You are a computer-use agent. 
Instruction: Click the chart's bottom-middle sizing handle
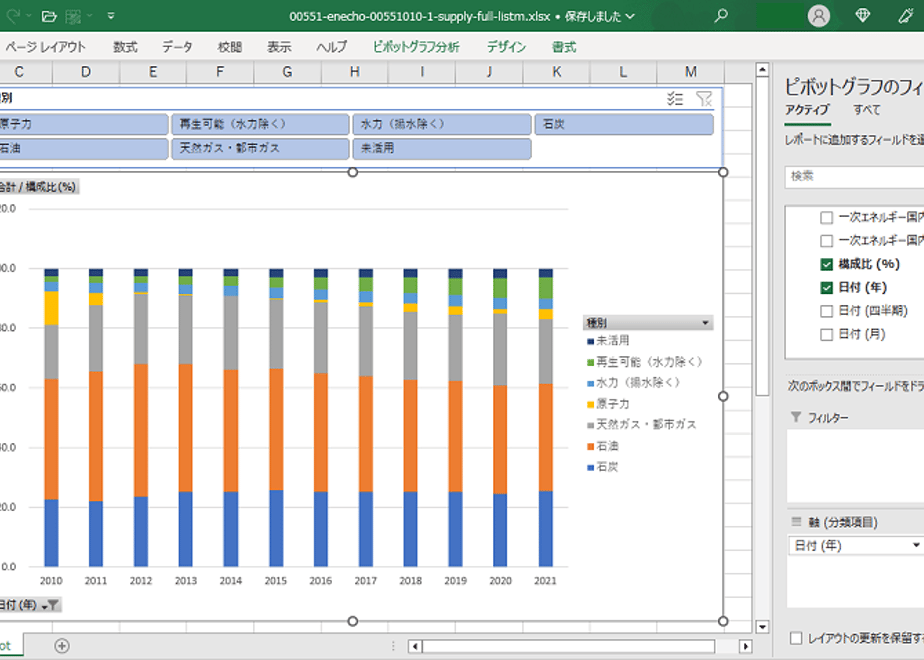point(352,621)
